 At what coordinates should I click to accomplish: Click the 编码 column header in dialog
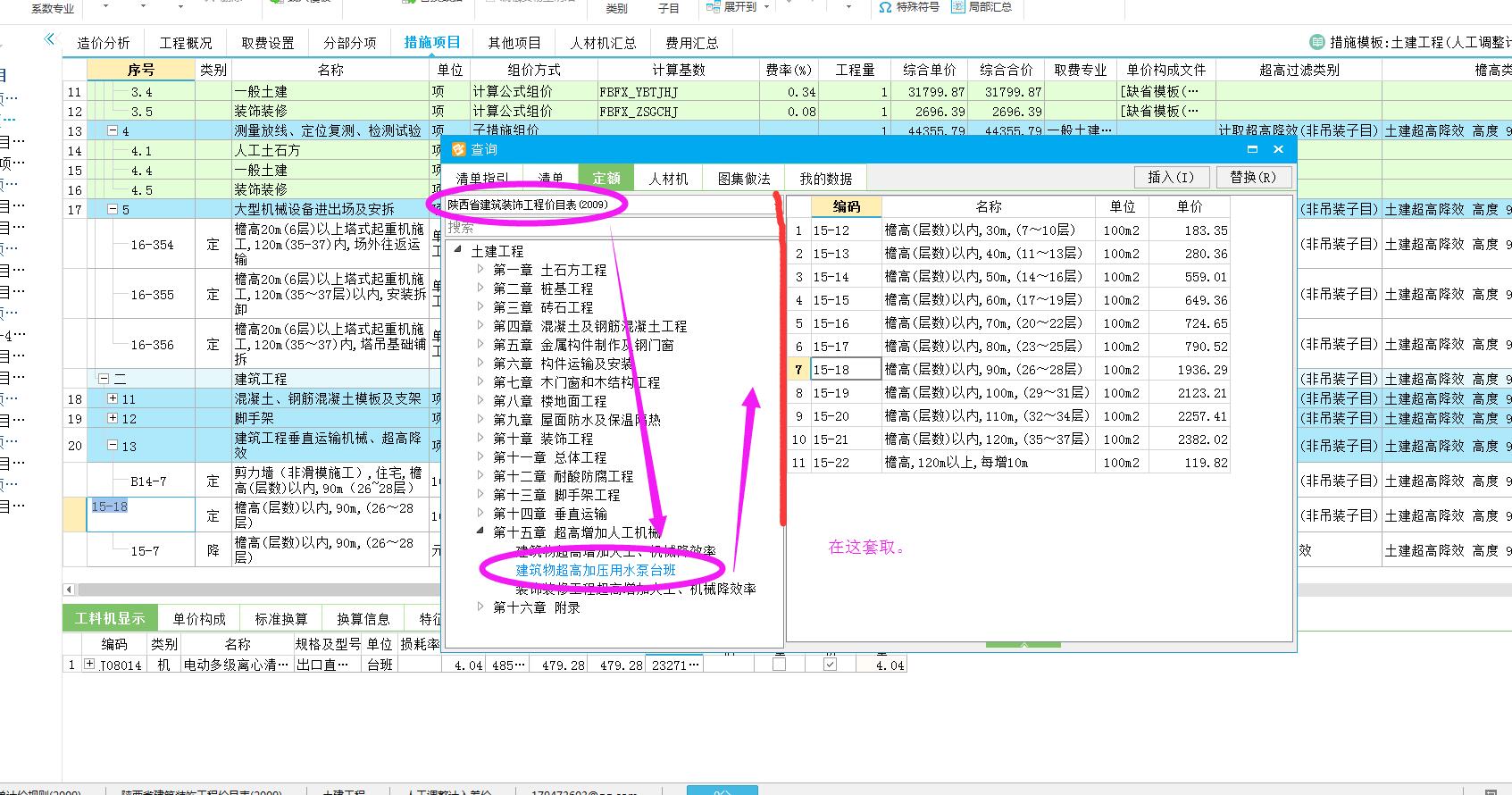[846, 206]
